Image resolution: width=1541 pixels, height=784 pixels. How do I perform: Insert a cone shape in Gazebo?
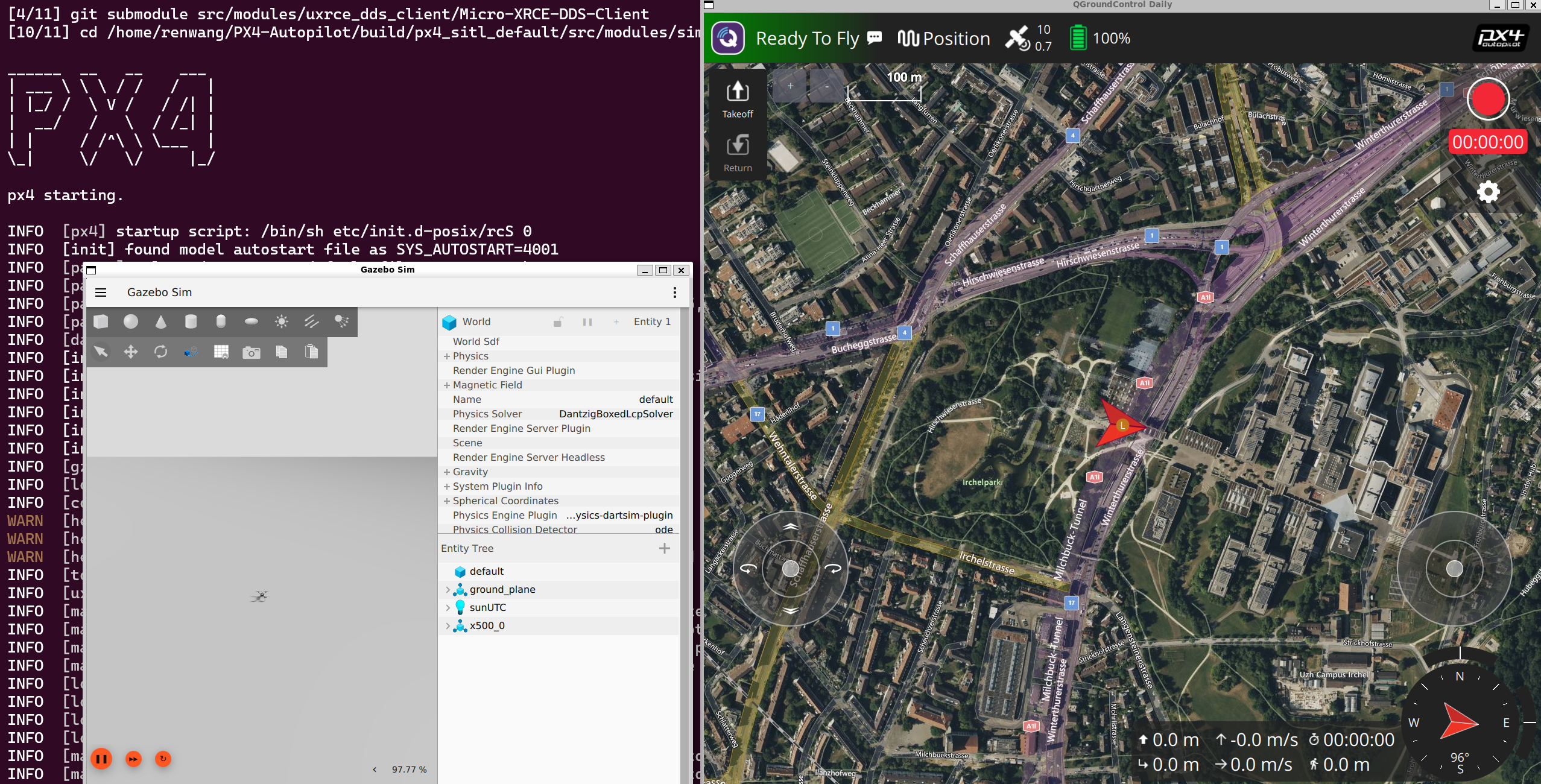tap(161, 321)
